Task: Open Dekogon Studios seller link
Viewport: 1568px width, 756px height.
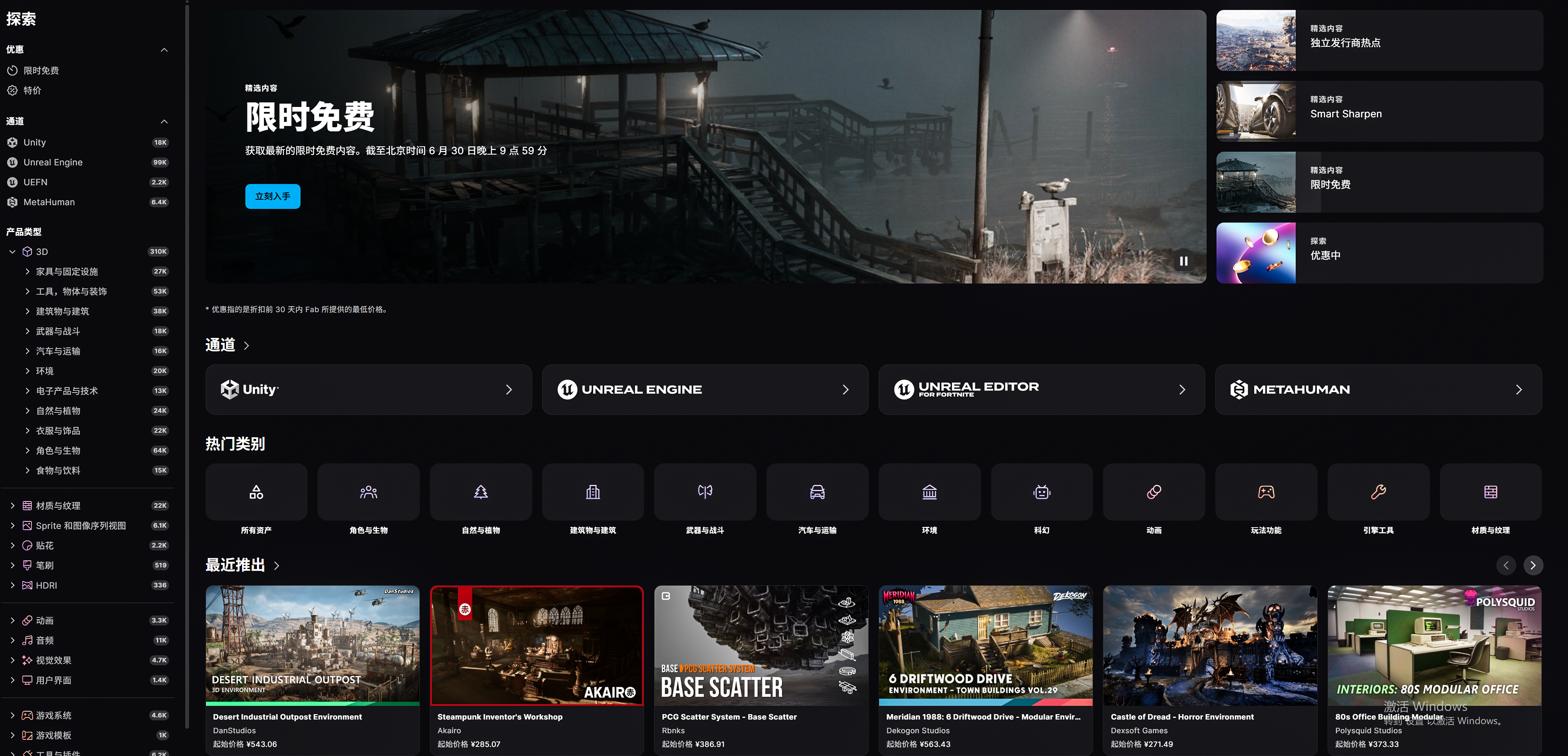Action: click(x=918, y=730)
